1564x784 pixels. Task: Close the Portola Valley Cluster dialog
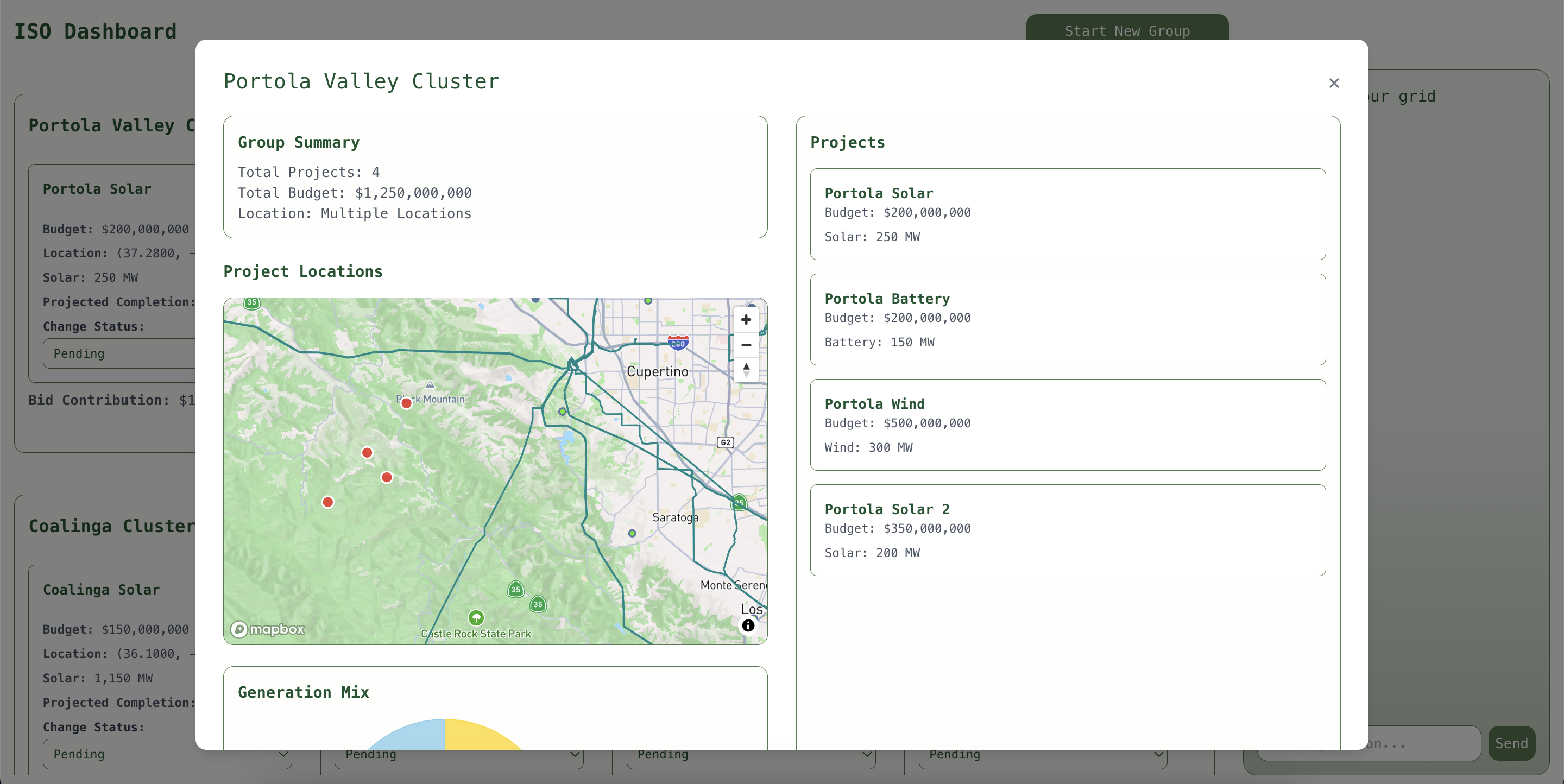click(x=1333, y=83)
